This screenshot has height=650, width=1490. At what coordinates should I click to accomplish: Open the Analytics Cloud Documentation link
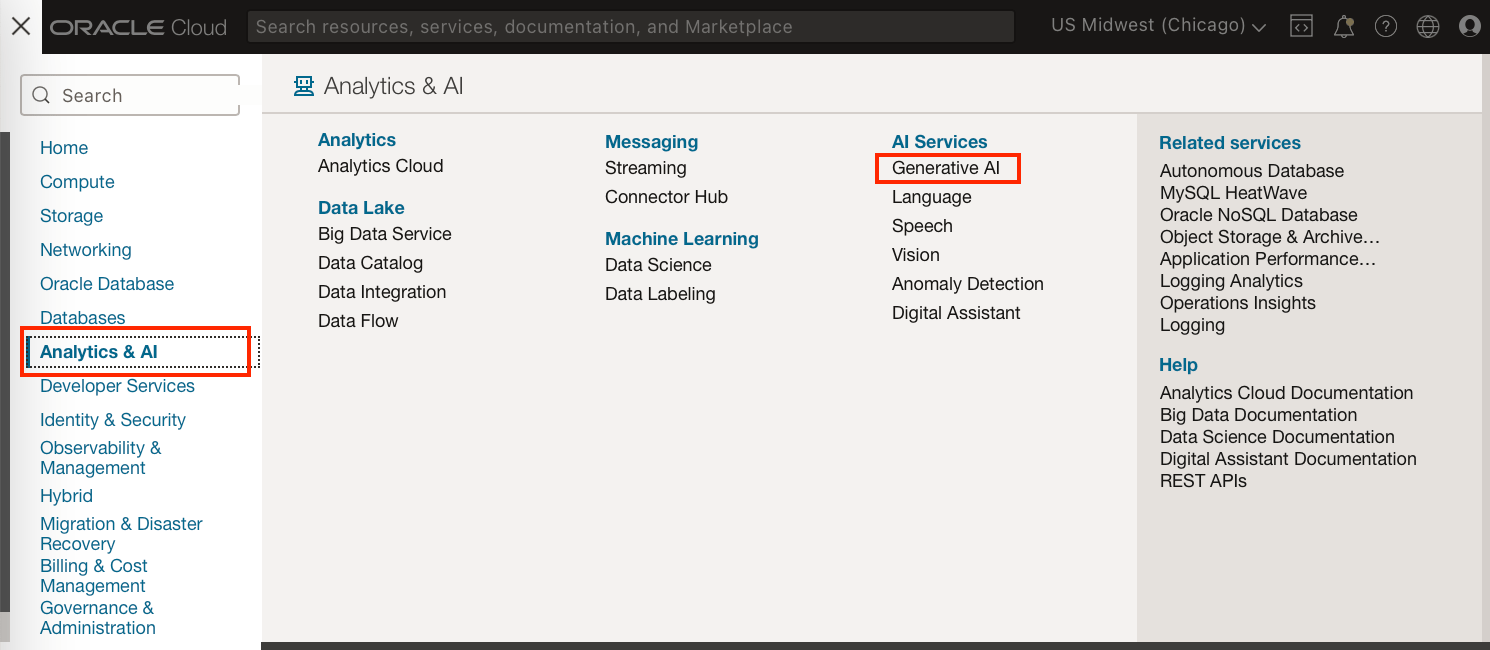pyautogui.click(x=1286, y=392)
